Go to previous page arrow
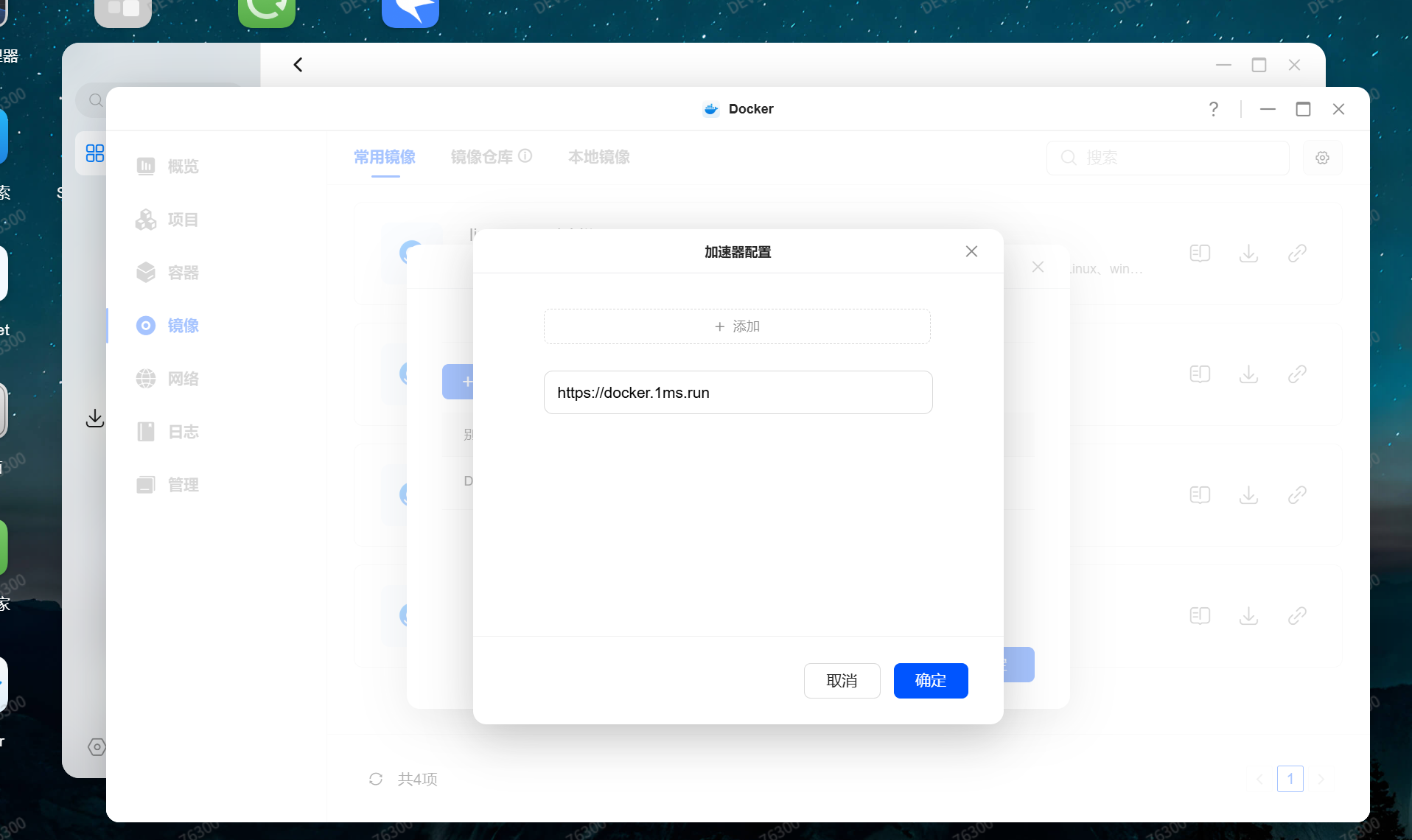This screenshot has height=840, width=1412. pos(1259,779)
